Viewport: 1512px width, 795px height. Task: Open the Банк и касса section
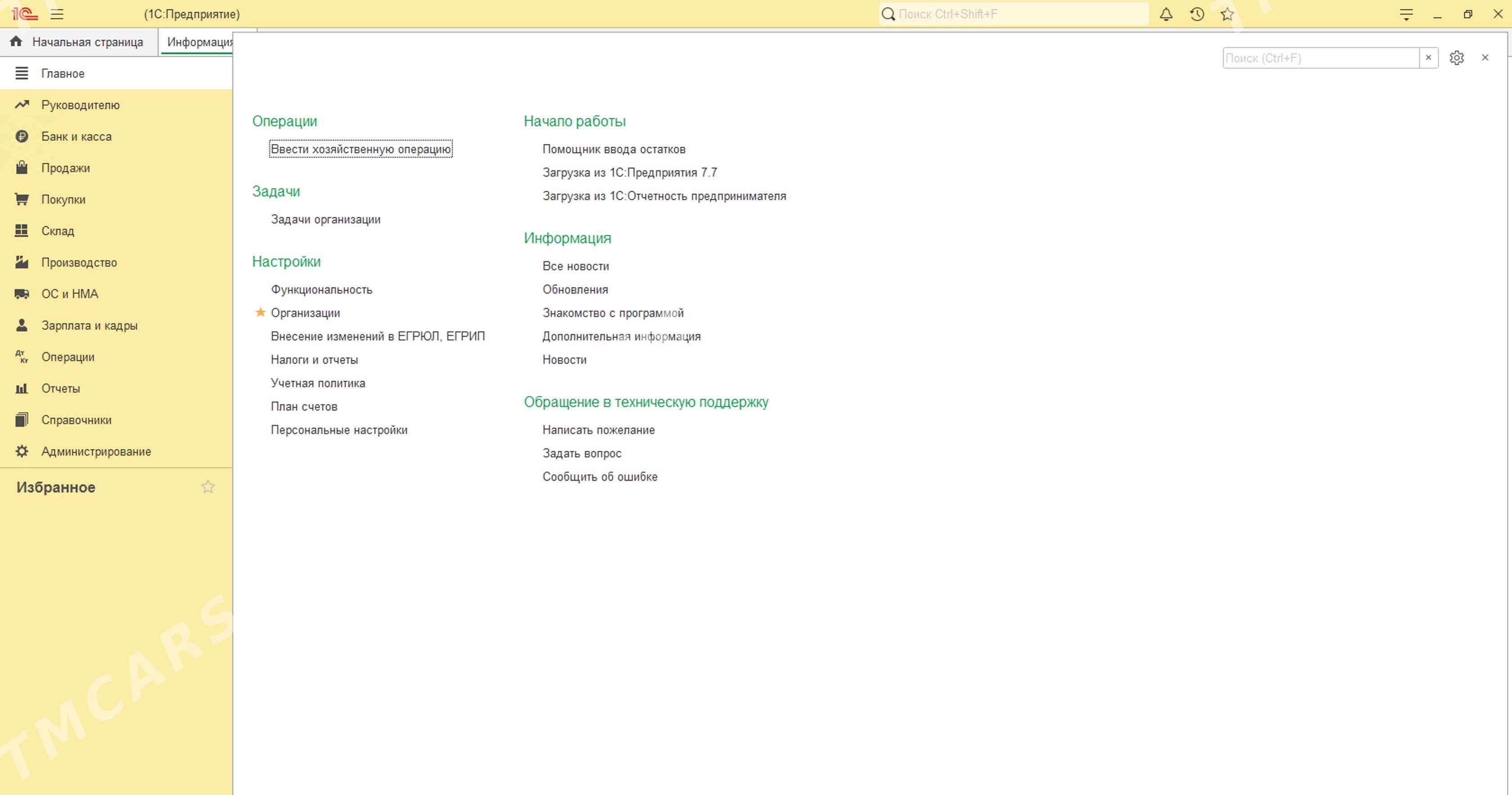[116, 136]
